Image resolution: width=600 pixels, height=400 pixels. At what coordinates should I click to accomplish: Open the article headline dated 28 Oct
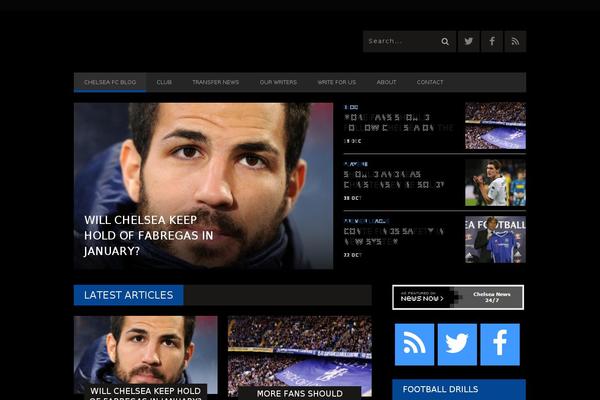pyautogui.click(x=394, y=180)
